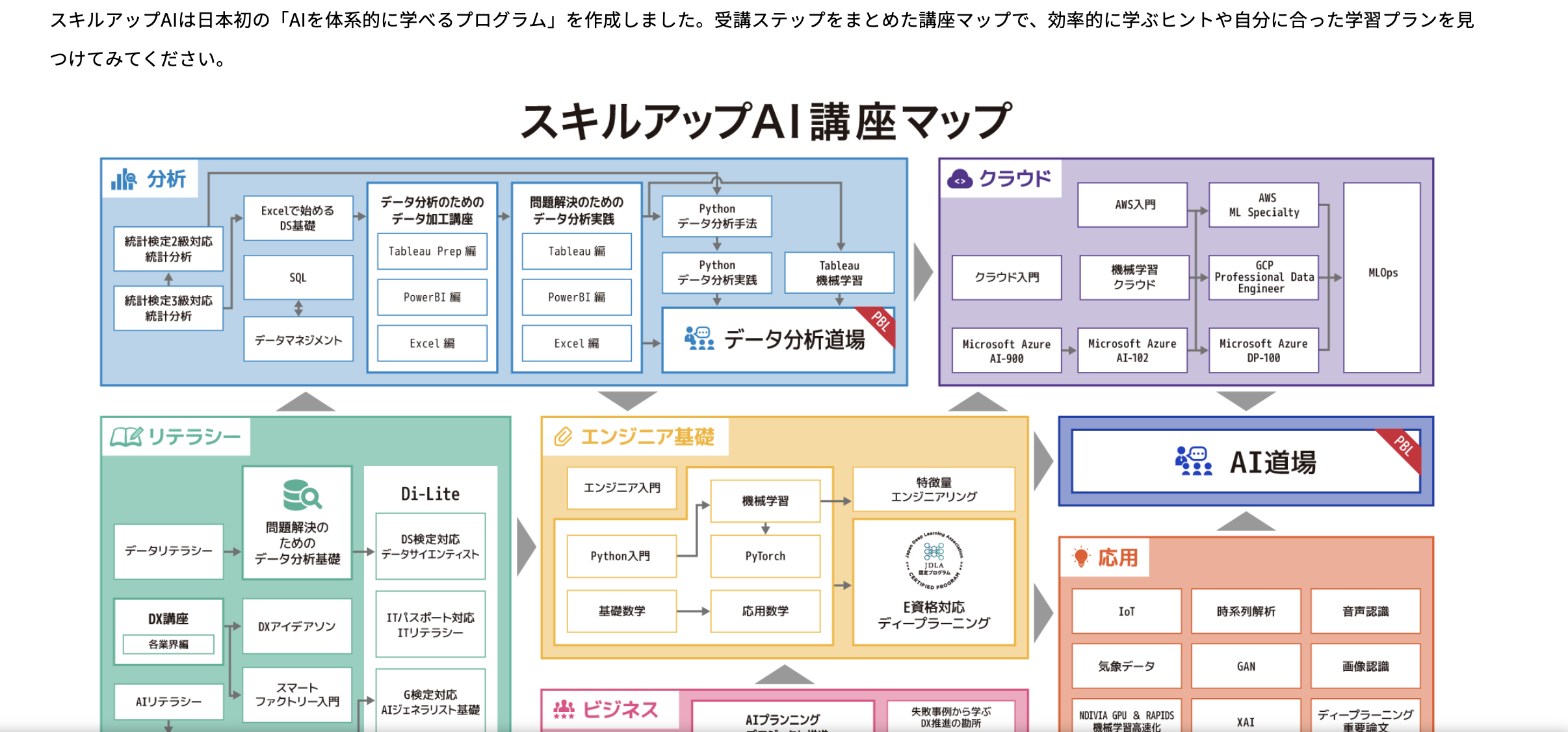Click the DX講座 各業界編 box
The image size is (1568, 732).
[168, 644]
